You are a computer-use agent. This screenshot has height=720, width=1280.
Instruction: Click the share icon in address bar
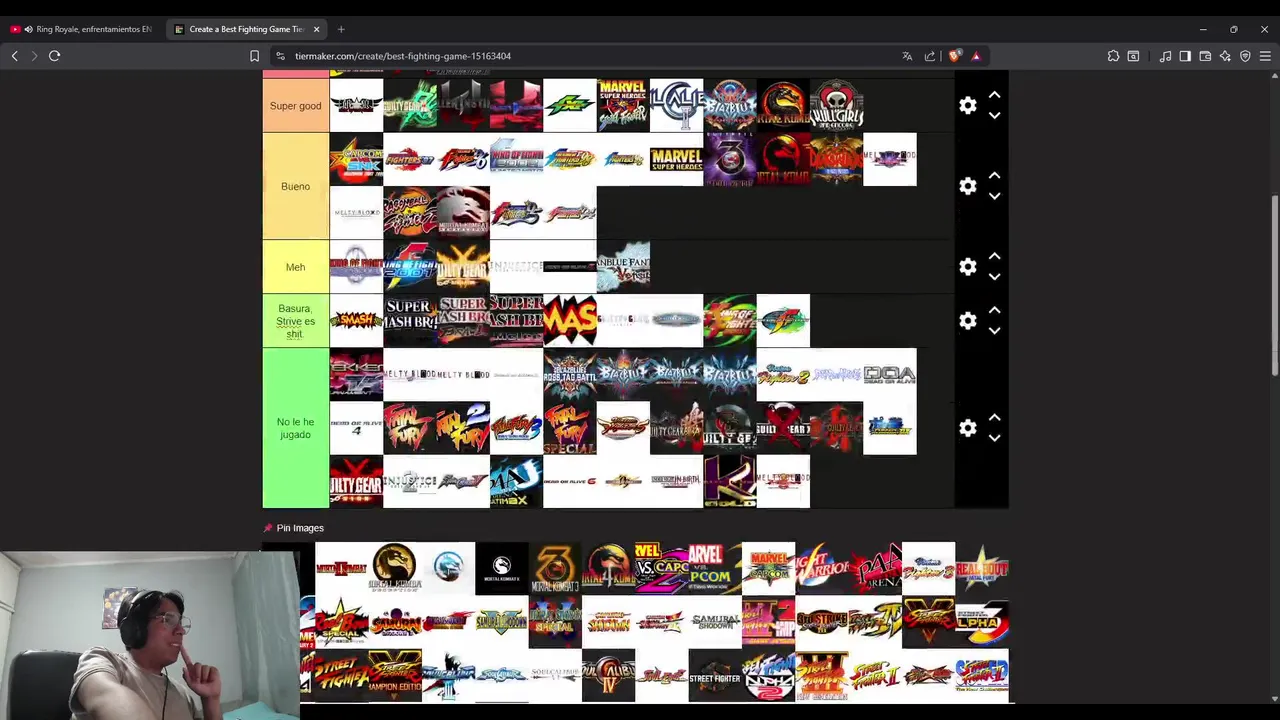click(930, 56)
